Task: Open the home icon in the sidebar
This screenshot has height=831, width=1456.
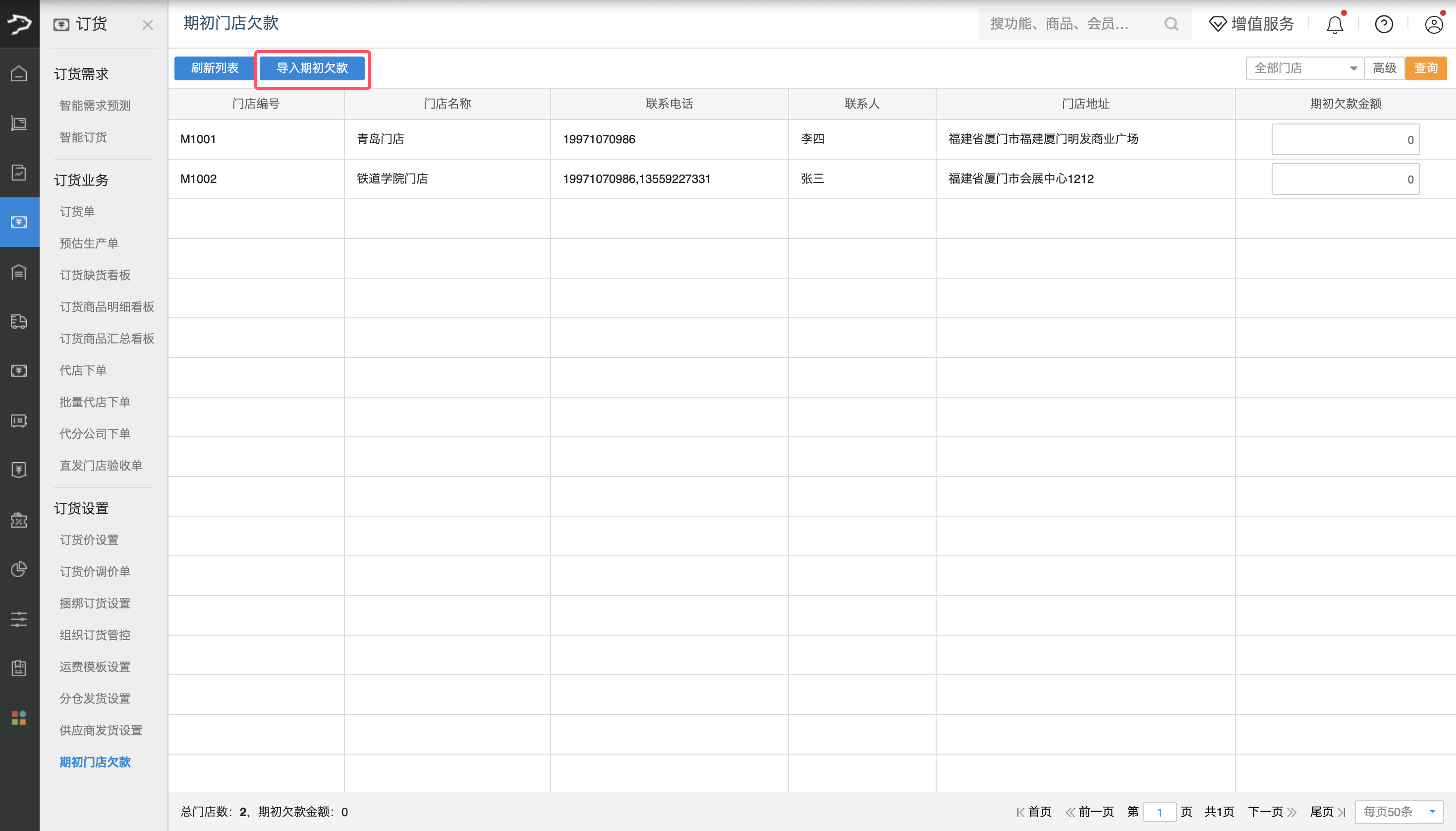Action: click(19, 73)
